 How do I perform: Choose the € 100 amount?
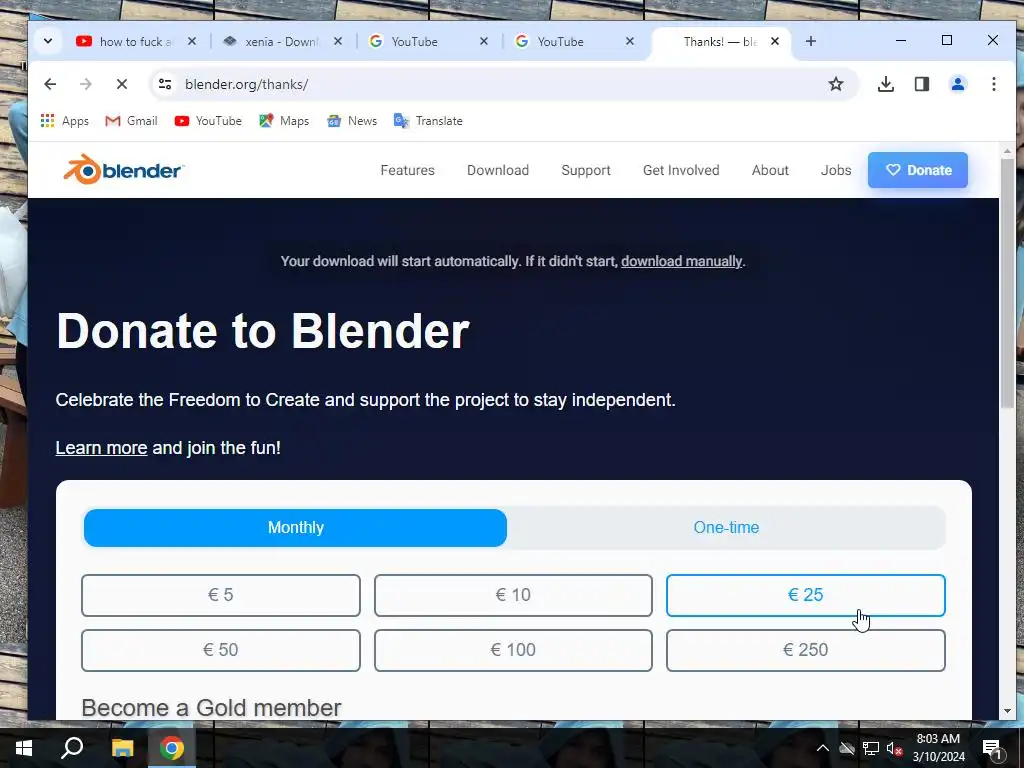[x=513, y=650]
